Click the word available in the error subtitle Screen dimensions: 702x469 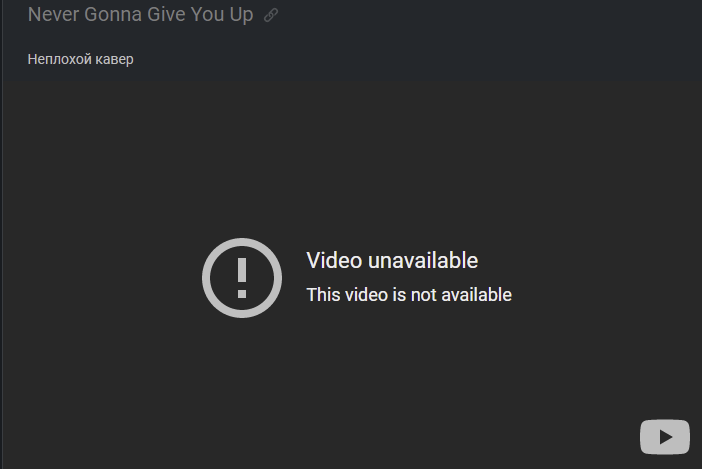coord(476,295)
